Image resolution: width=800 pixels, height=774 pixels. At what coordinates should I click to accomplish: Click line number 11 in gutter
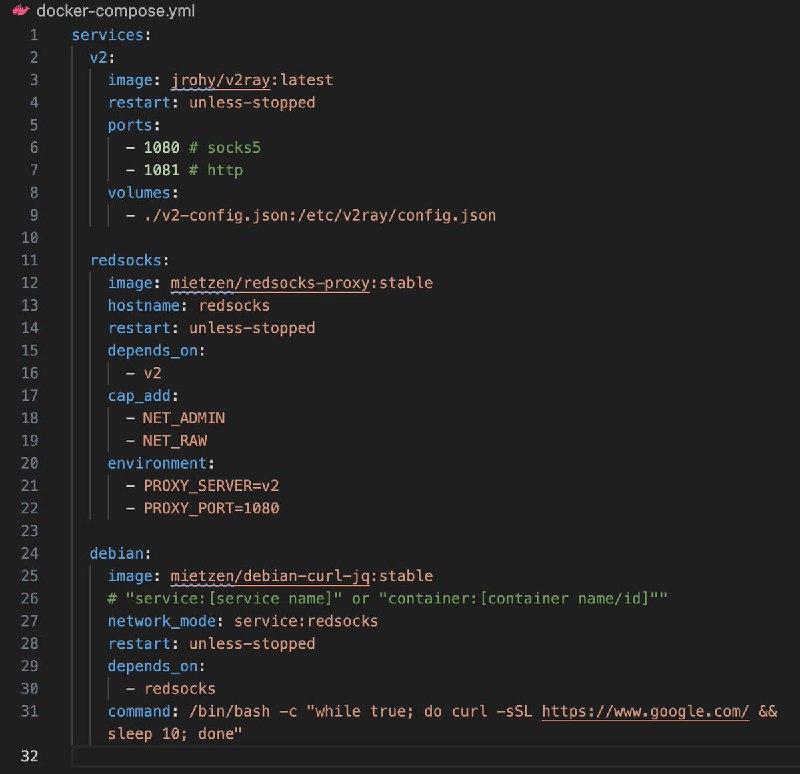[x=30, y=260]
